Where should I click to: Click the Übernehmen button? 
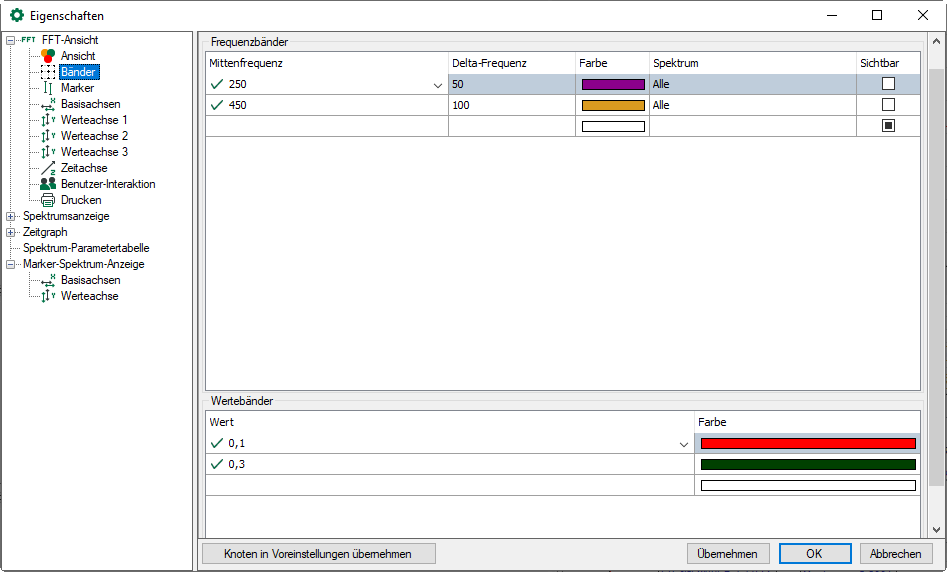pos(728,554)
